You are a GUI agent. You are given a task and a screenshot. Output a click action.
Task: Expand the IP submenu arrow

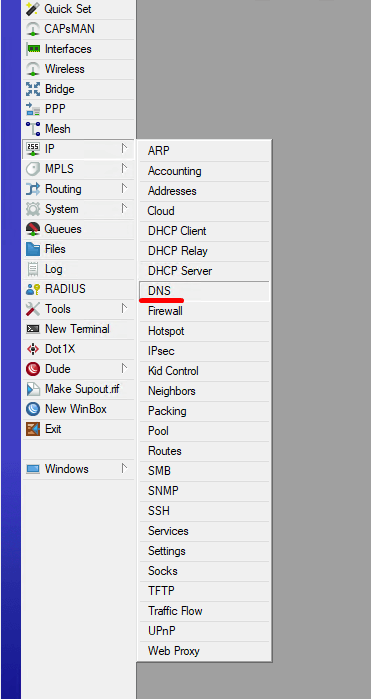pos(125,148)
